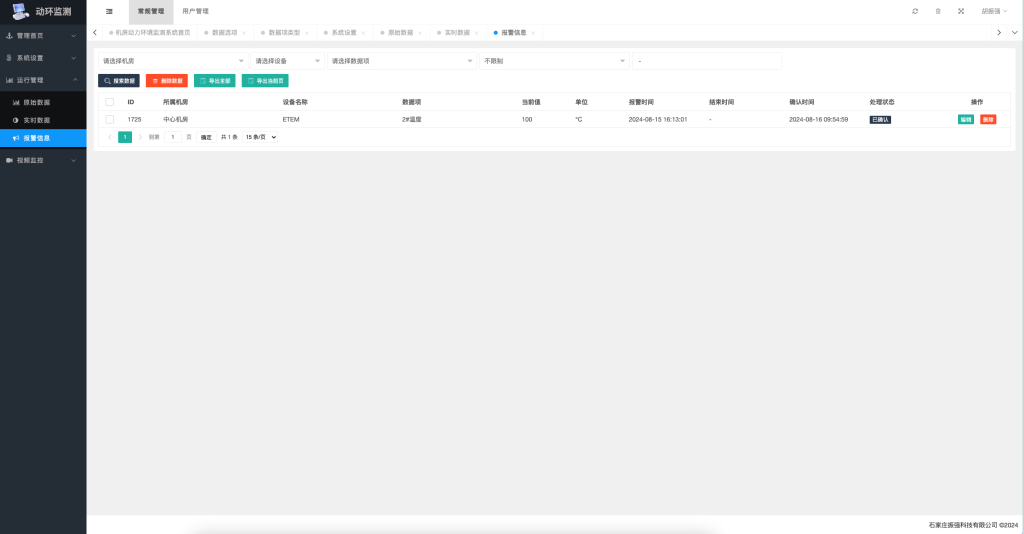Click the 导出全部 button
The height and width of the screenshot is (534, 1024).
tap(215, 81)
